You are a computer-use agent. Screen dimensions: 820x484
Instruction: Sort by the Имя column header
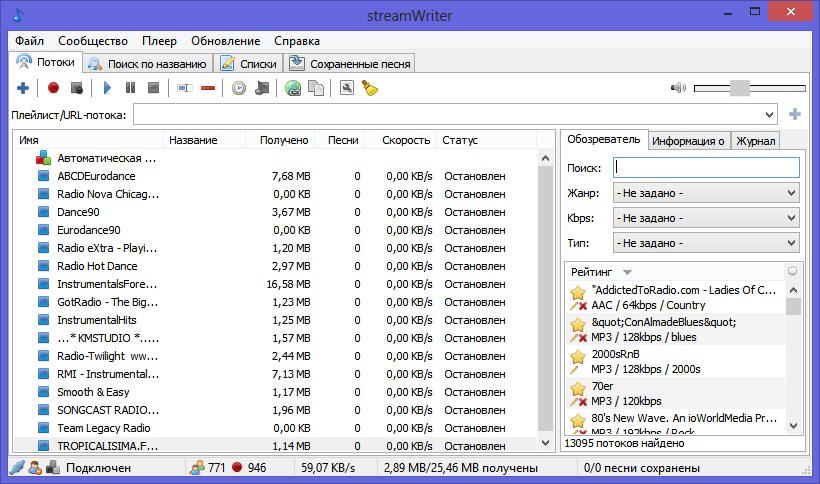pos(88,140)
